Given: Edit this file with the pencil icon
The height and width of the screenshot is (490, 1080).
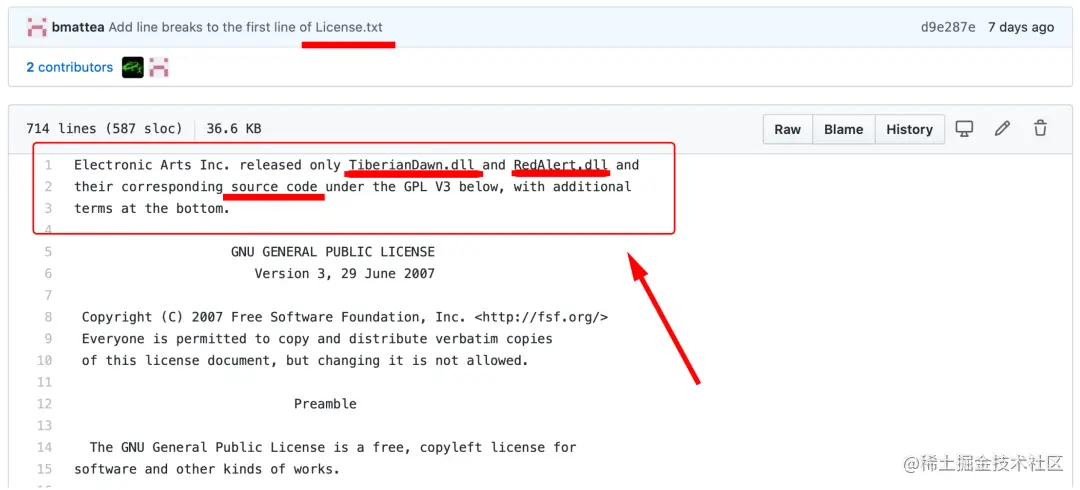Looking at the screenshot, I should point(1002,128).
